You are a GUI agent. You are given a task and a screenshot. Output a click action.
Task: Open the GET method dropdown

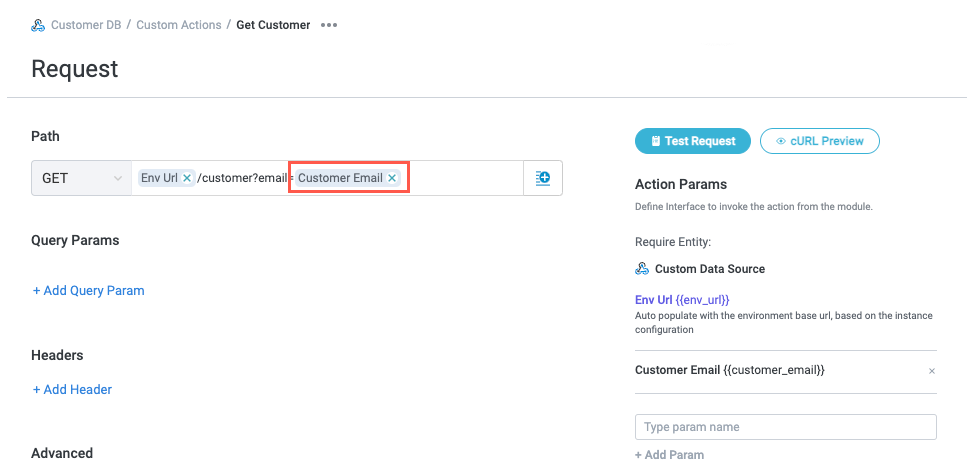point(81,178)
